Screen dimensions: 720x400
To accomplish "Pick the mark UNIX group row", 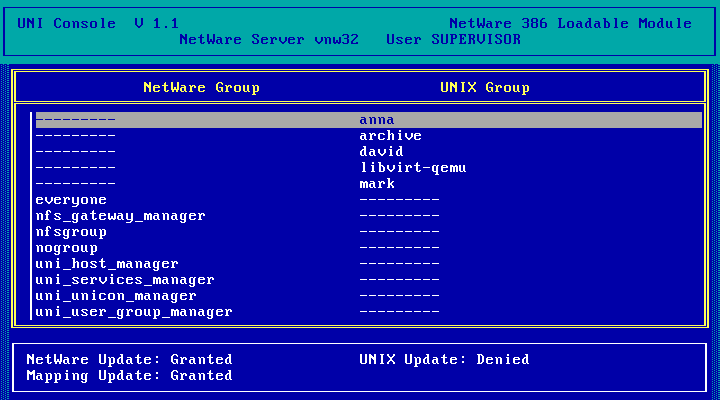I will coord(369,184).
